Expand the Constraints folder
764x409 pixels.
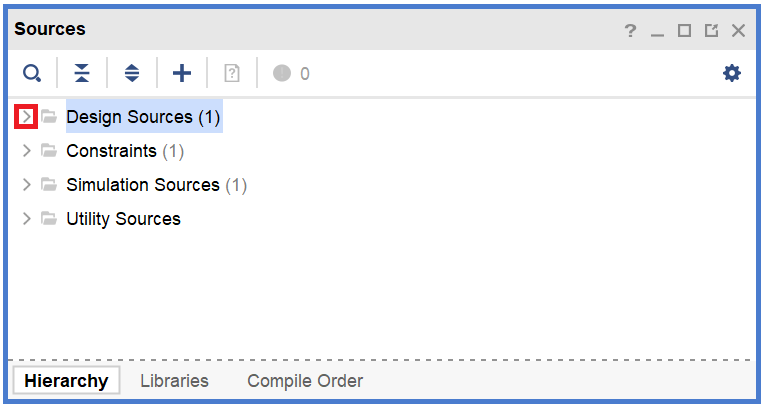pos(27,152)
